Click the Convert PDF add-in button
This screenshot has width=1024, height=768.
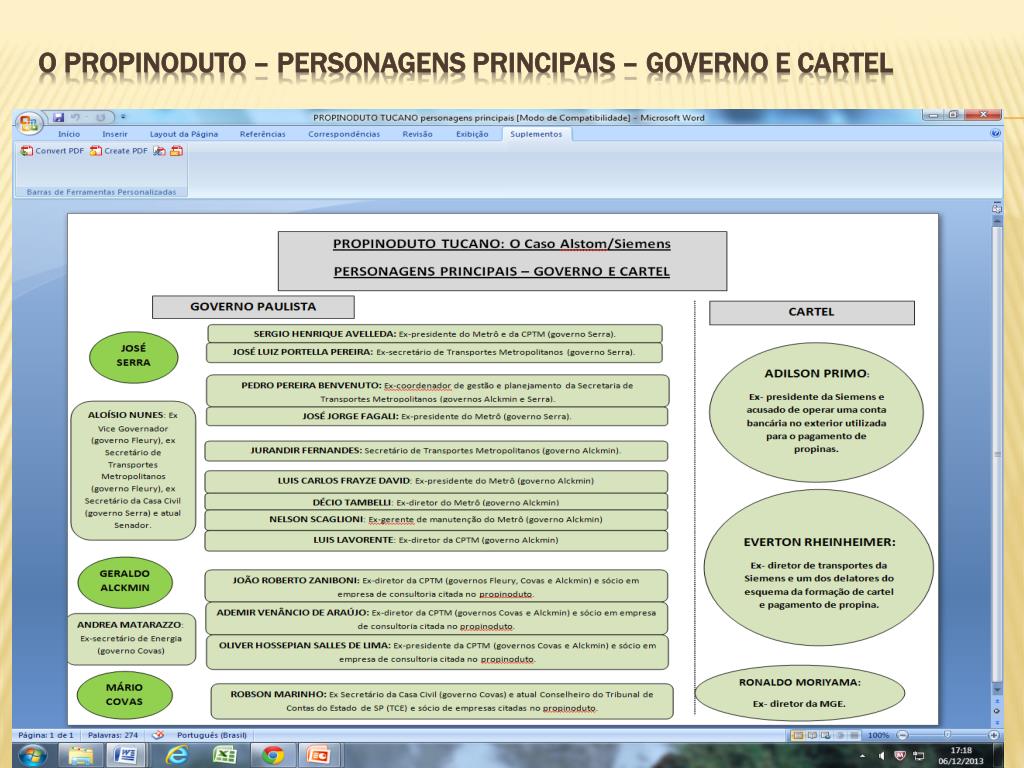[x=52, y=151]
